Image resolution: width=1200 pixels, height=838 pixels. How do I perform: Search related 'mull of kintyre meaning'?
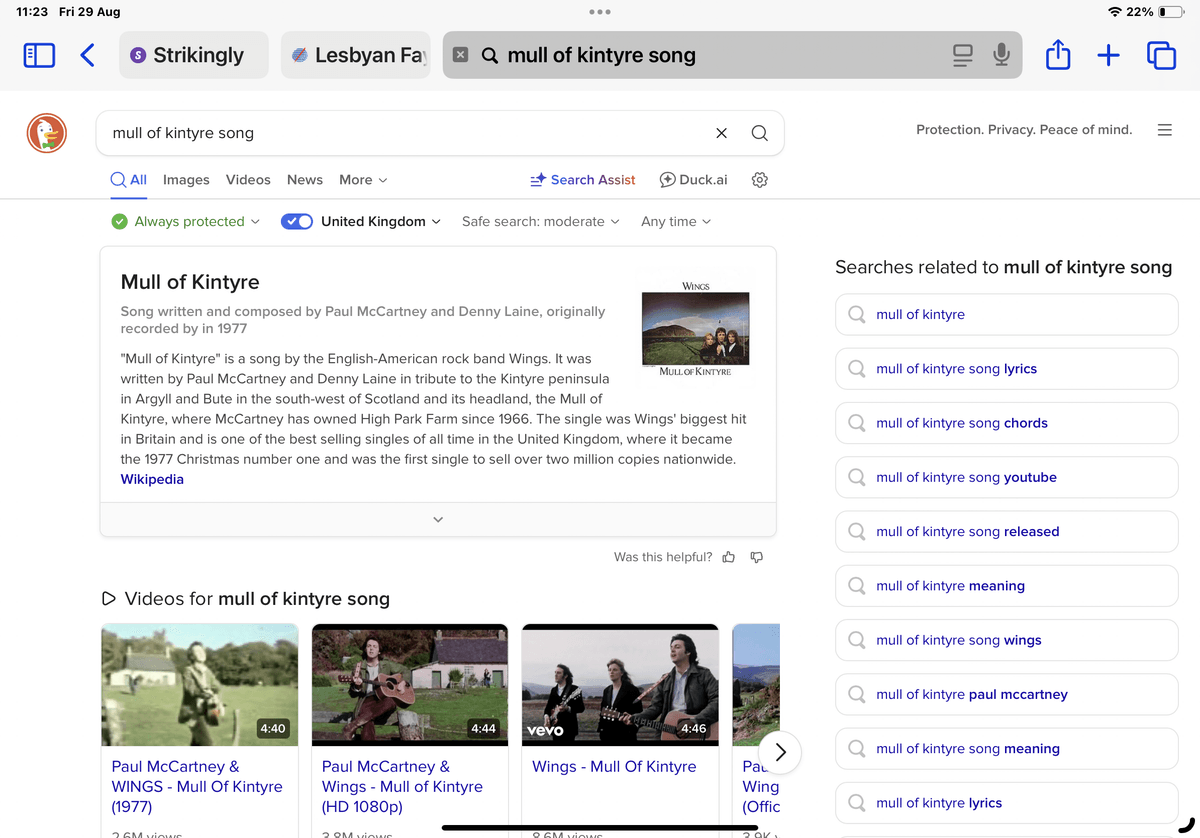(1007, 586)
